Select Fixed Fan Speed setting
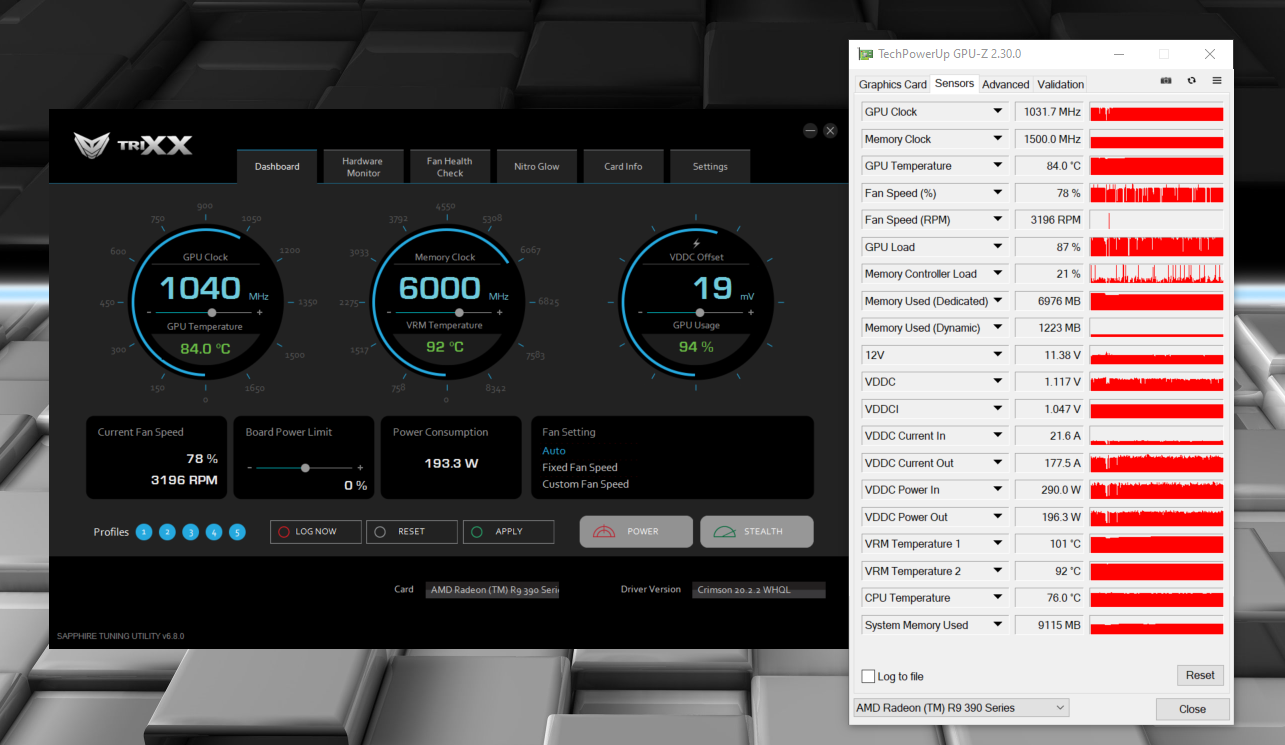The height and width of the screenshot is (745, 1285). (x=580, y=467)
